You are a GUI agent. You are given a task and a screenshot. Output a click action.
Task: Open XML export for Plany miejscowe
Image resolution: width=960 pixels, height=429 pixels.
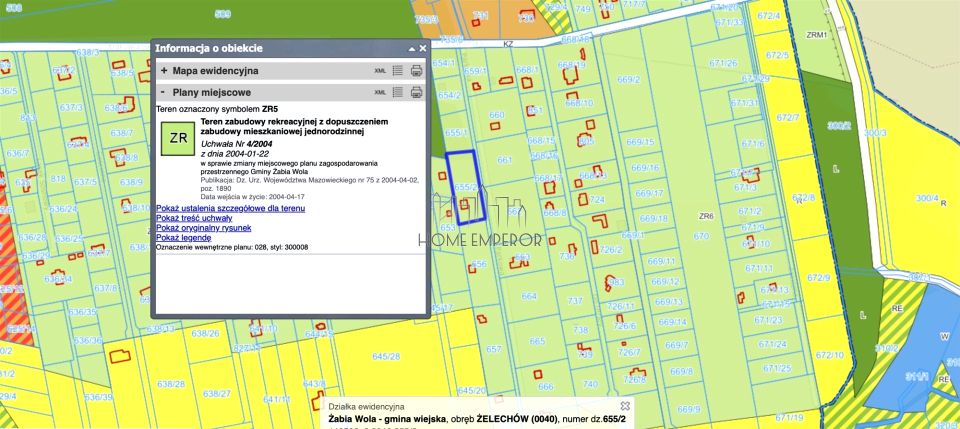[x=380, y=92]
